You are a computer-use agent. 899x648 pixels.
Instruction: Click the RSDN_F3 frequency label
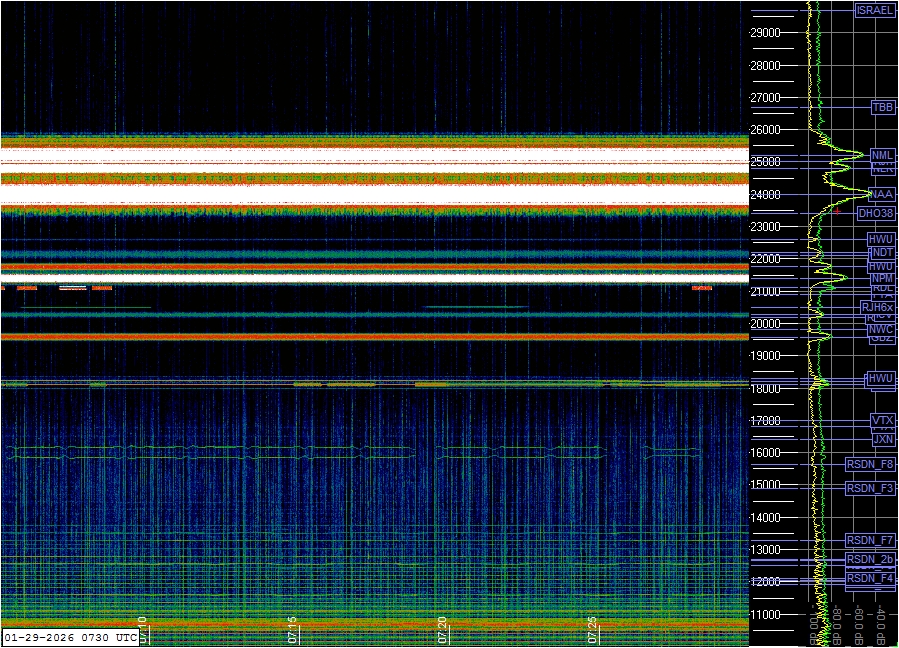(870, 489)
